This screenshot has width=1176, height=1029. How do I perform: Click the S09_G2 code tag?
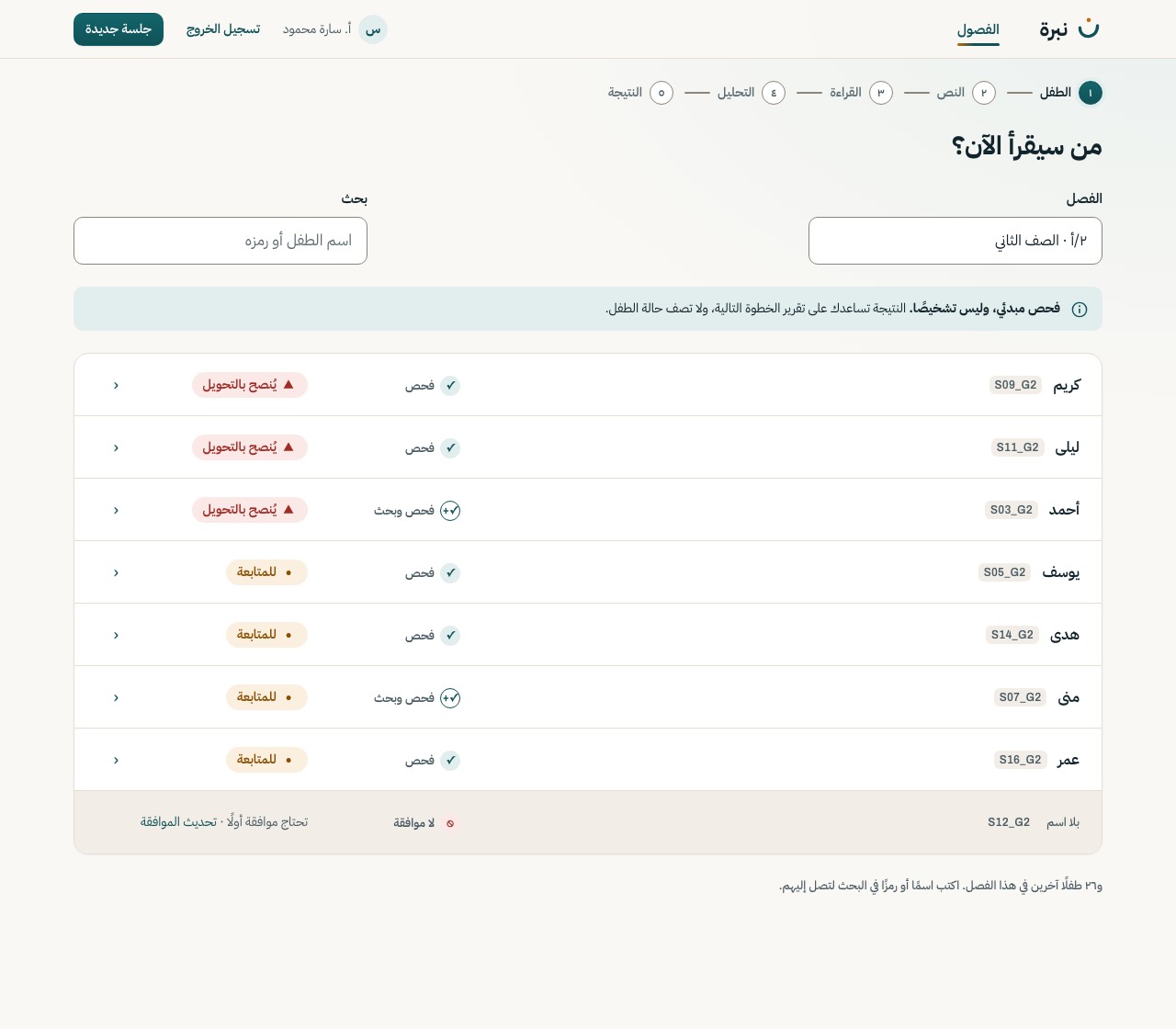tap(1015, 385)
